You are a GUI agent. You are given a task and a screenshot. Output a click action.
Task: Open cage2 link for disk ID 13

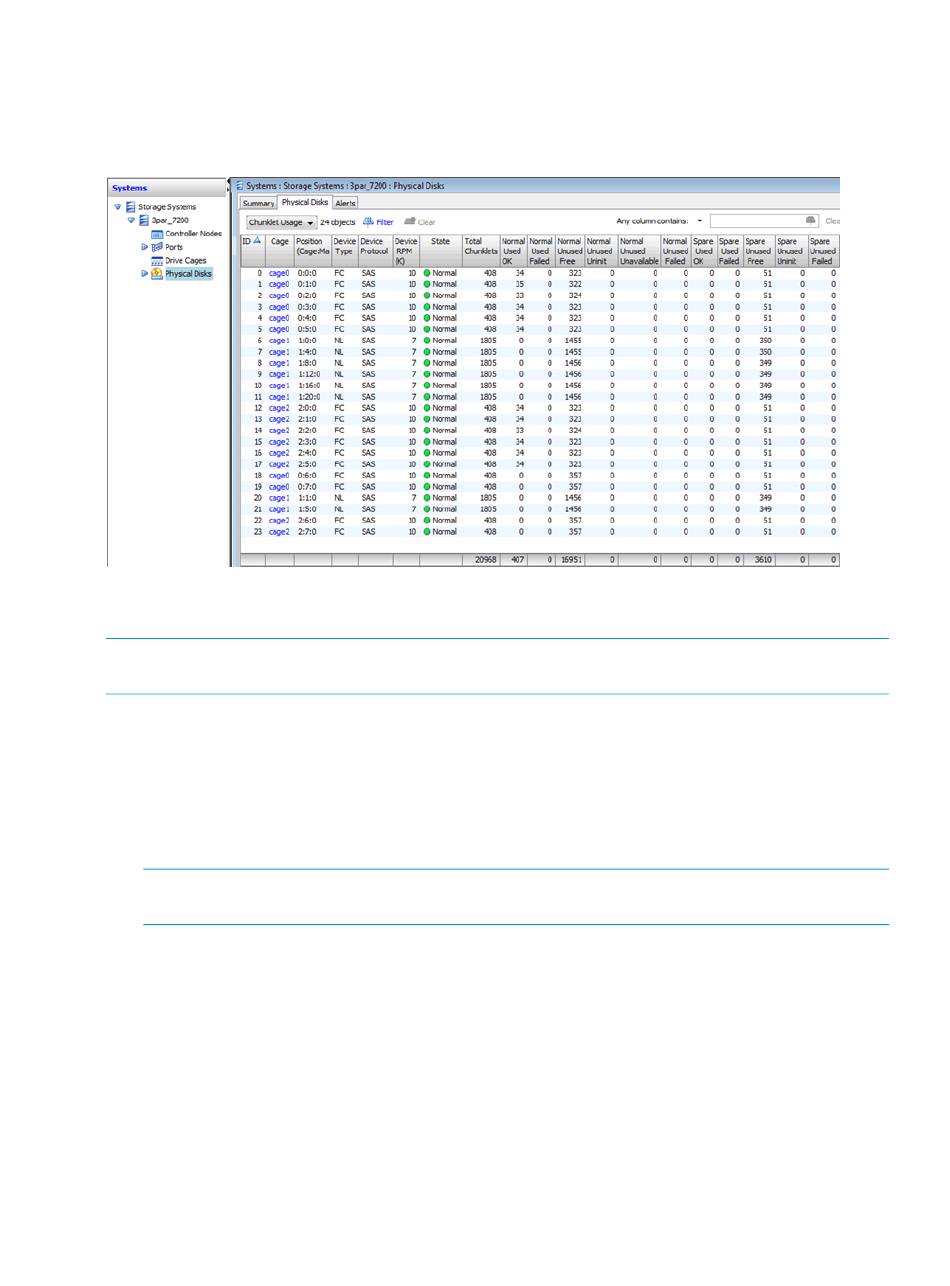coord(278,419)
